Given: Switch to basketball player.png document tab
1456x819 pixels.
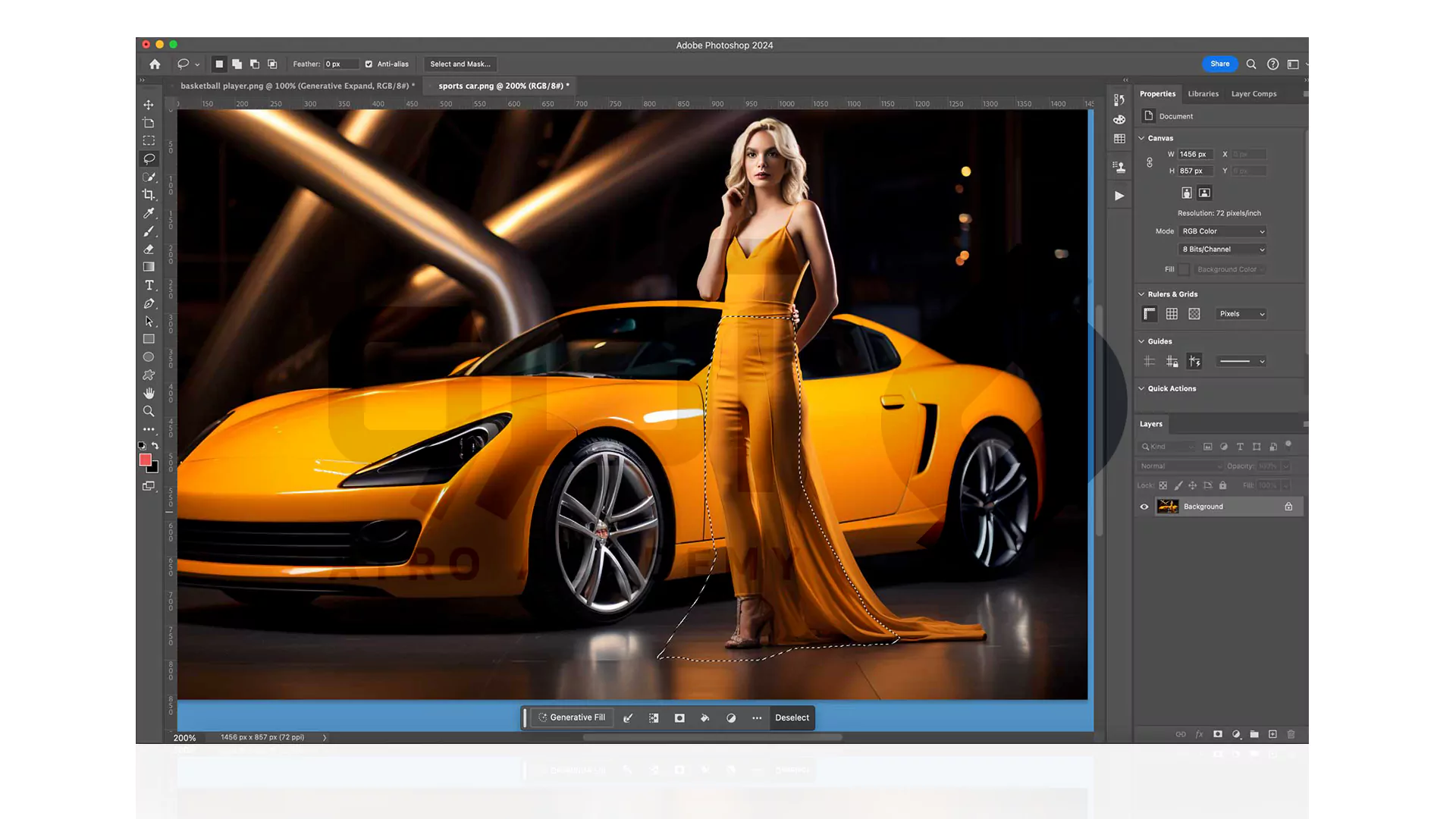Looking at the screenshot, I should click(x=297, y=86).
